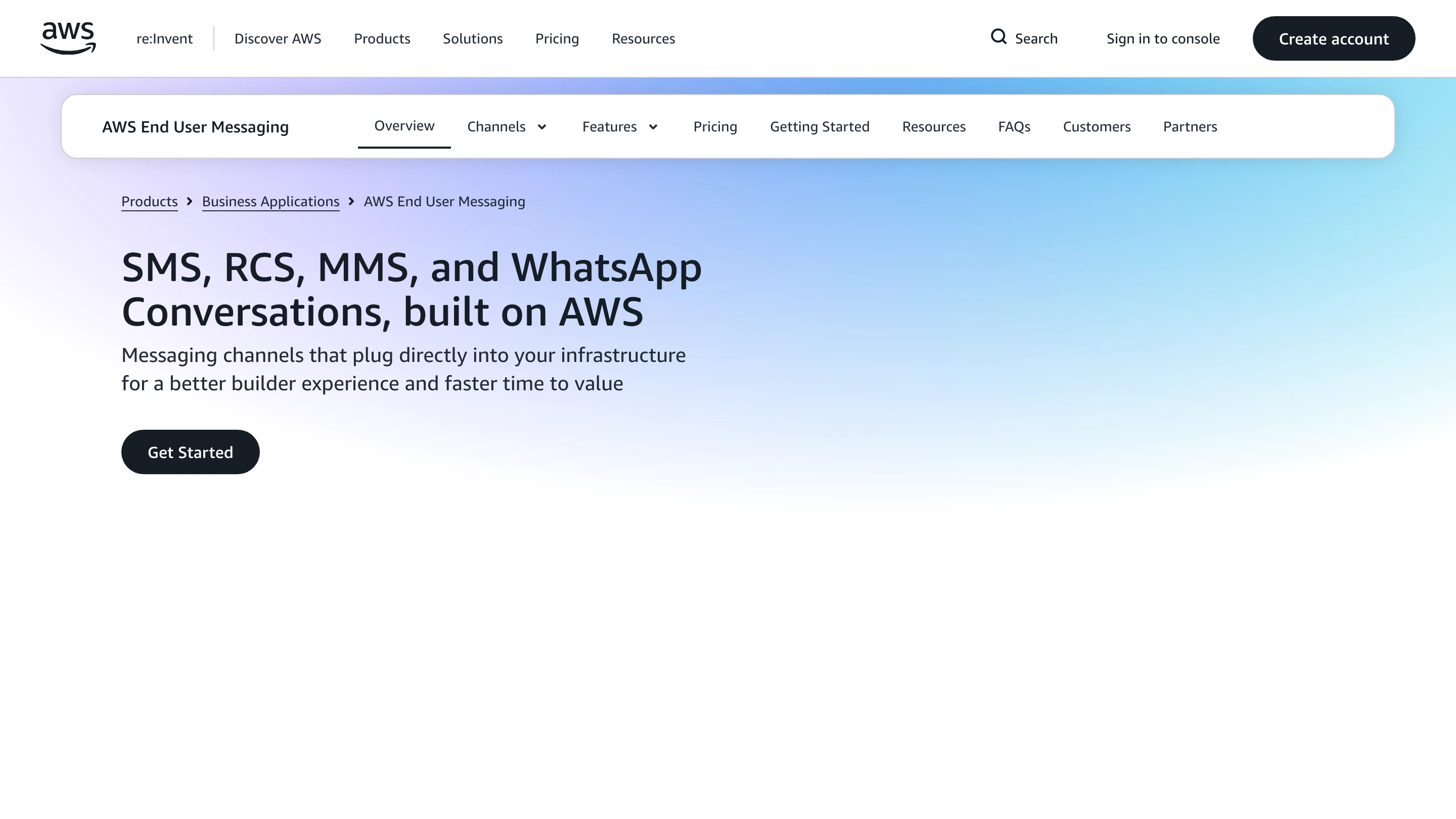Follow the Business Applications breadcrumb link
Image resolution: width=1456 pixels, height=819 pixels.
pos(271,201)
